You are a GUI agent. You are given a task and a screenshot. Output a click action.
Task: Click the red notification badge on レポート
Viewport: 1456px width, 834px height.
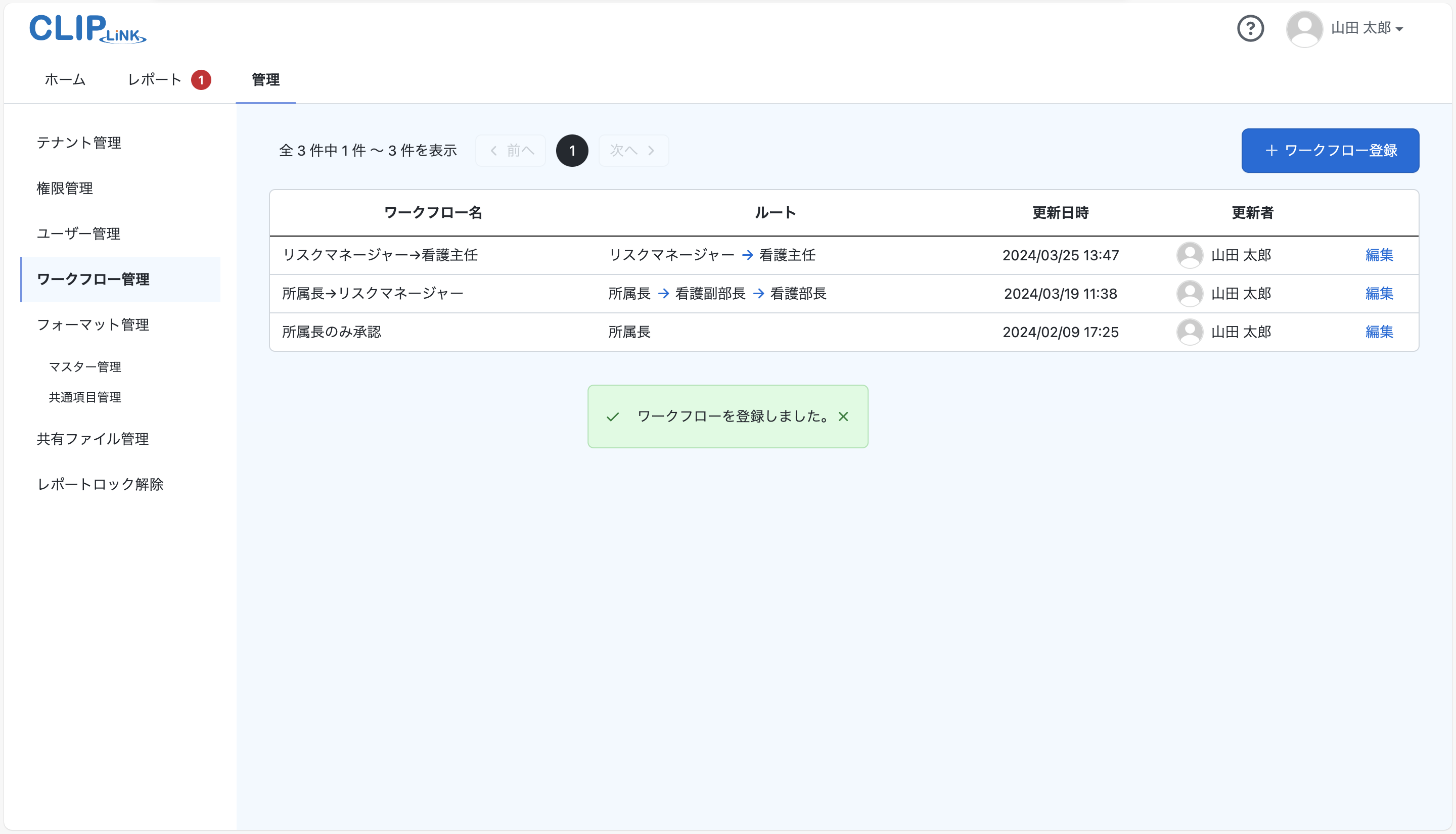pyautogui.click(x=201, y=80)
